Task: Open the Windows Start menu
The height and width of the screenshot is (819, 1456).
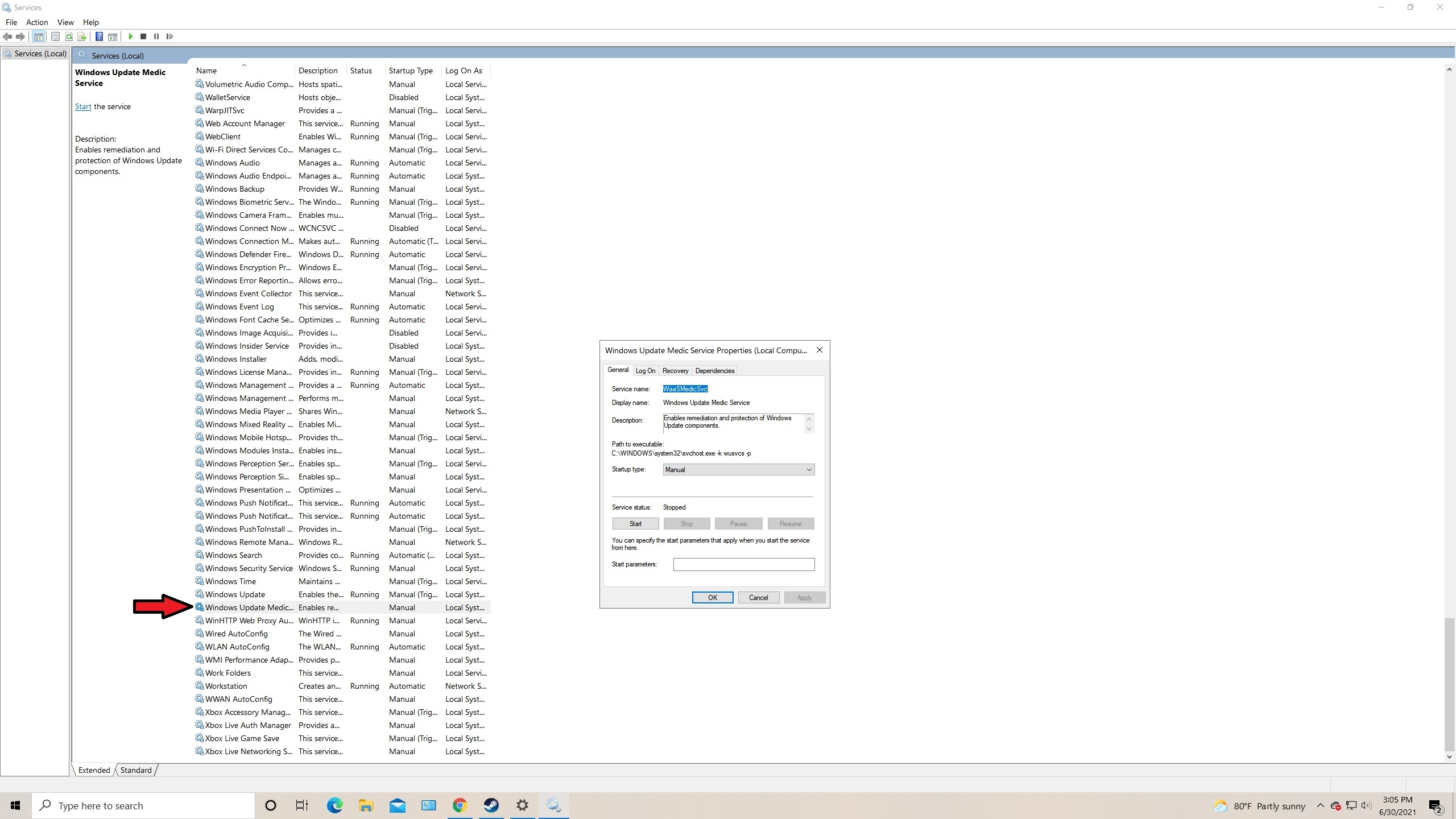Action: click(x=15, y=805)
